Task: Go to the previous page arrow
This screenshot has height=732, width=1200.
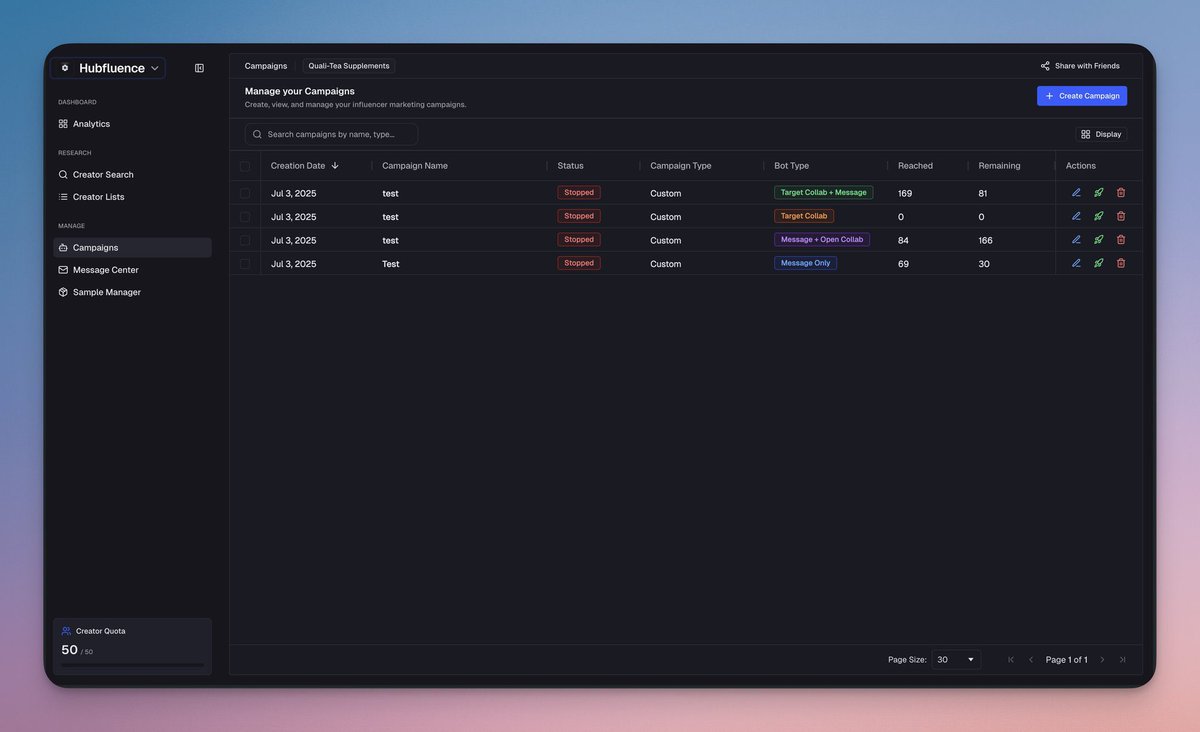Action: coord(1031,660)
